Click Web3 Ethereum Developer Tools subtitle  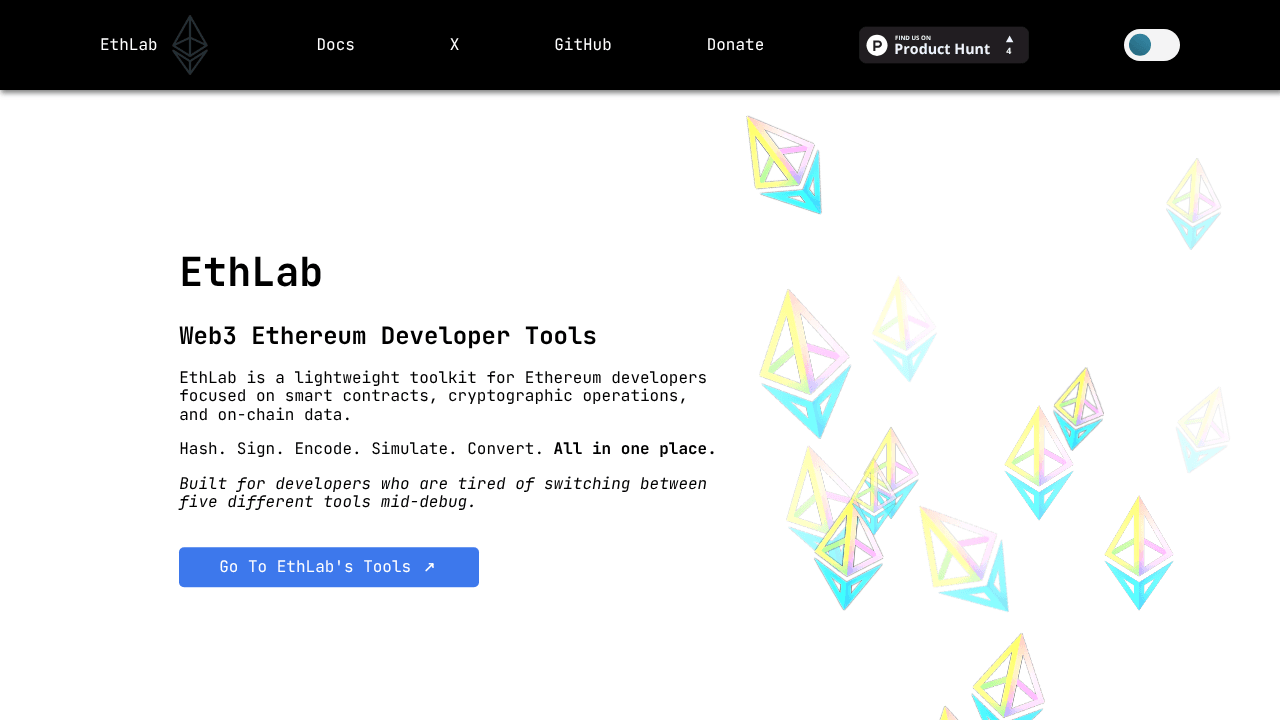[388, 336]
